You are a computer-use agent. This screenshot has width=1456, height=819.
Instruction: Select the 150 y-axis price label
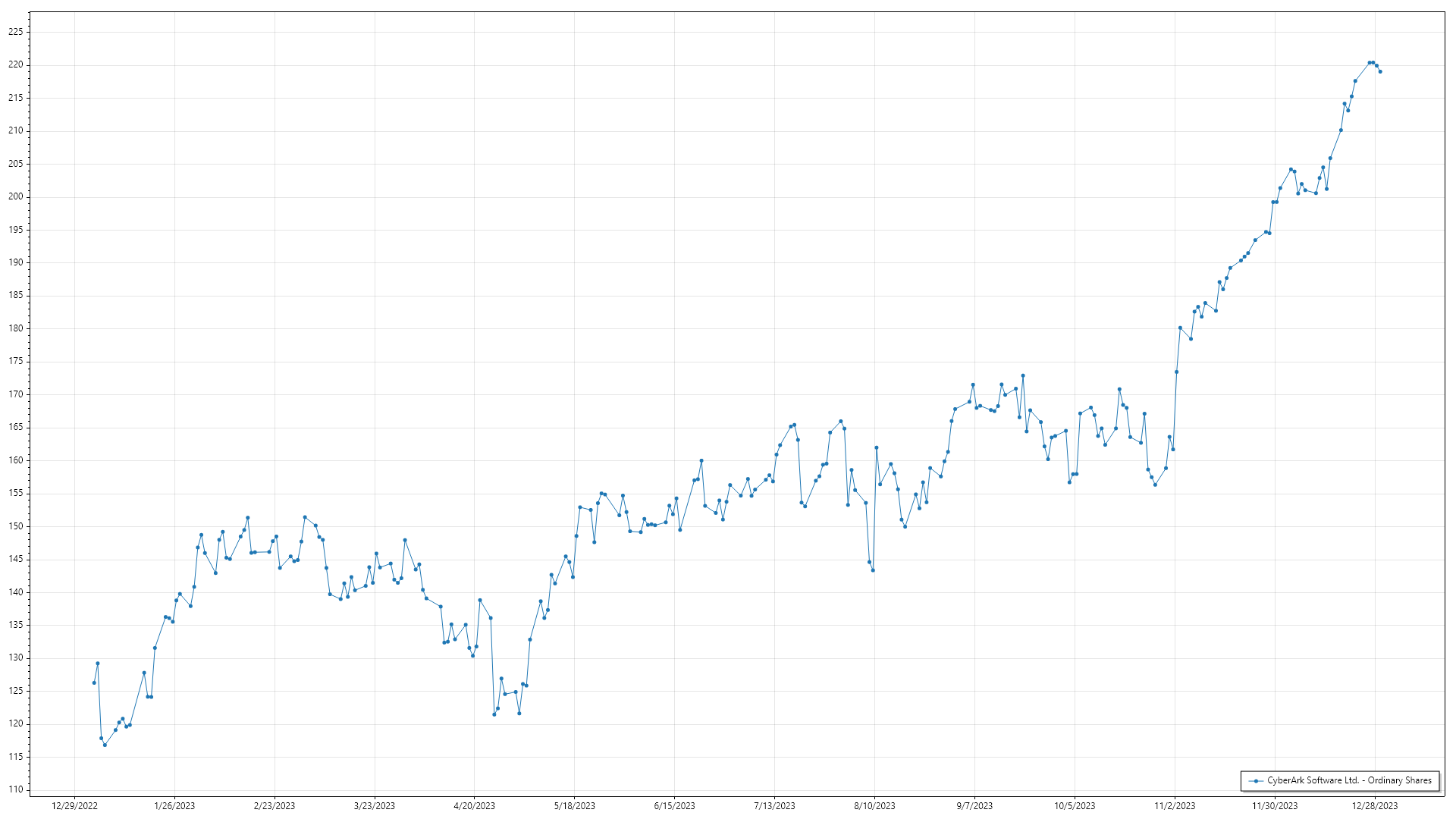pos(16,526)
